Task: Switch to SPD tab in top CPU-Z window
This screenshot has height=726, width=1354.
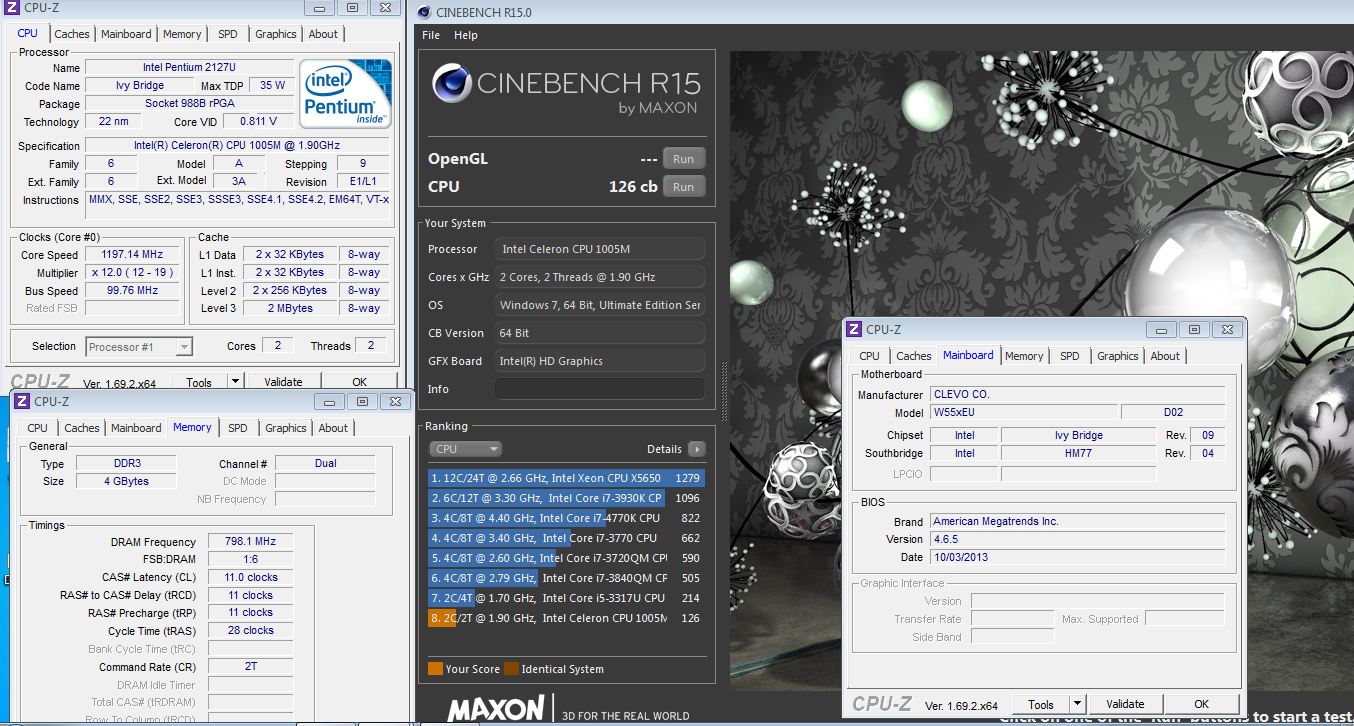Action: [x=228, y=34]
